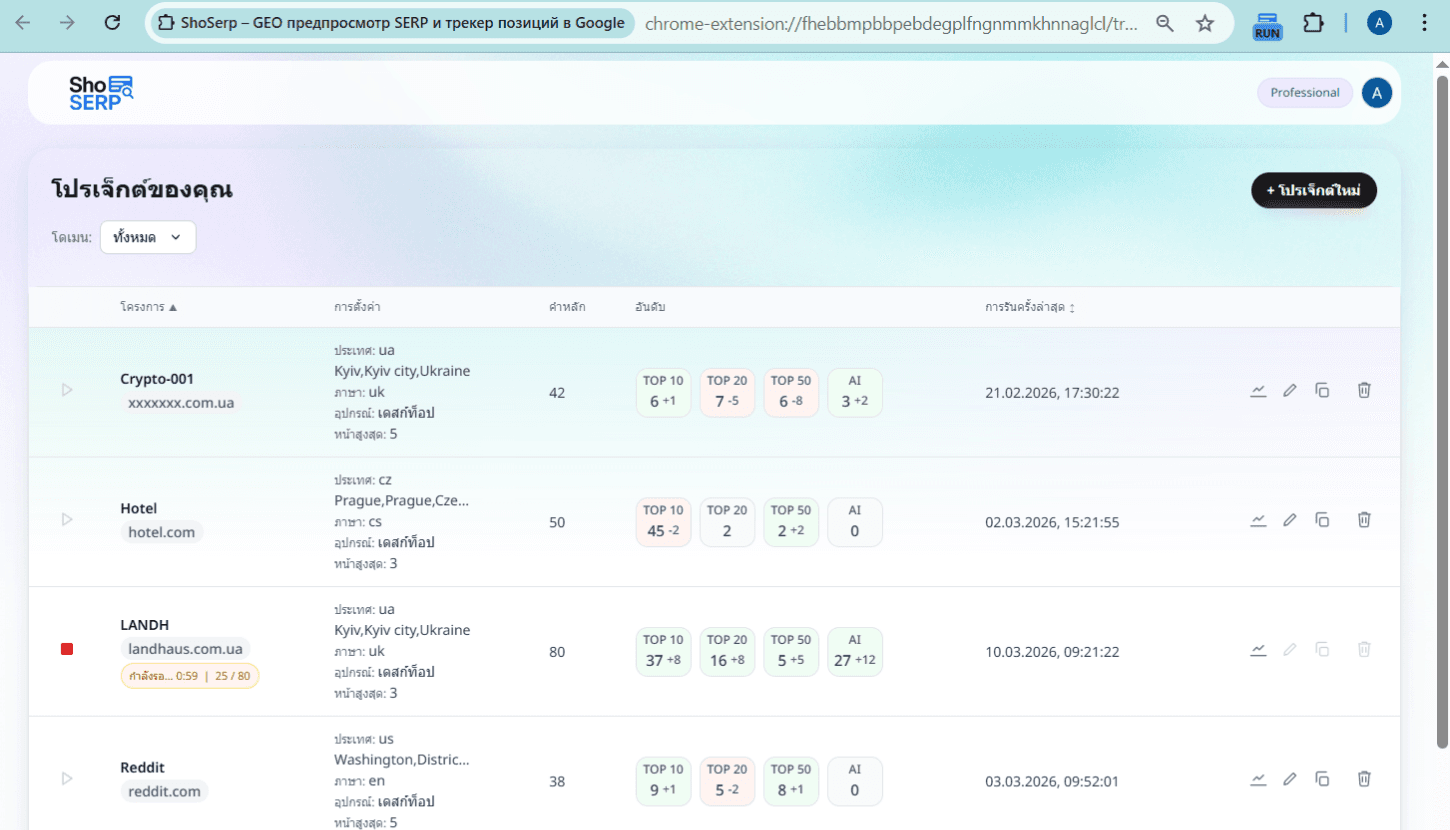This screenshot has height=830, width=1450.
Task: Click Crypto-001 TOP 20 badge
Action: pyautogui.click(x=727, y=392)
